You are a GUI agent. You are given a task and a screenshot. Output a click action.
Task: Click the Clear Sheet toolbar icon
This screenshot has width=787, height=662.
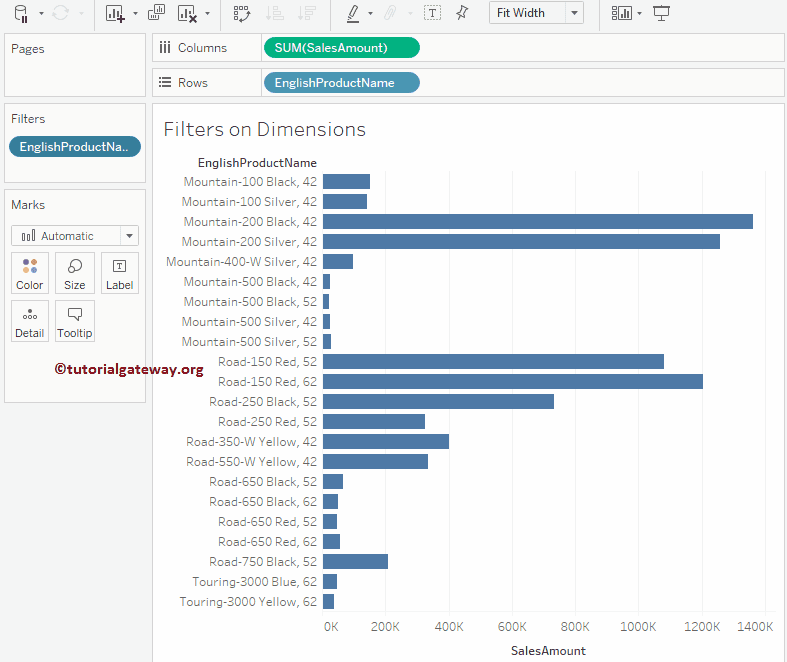tap(187, 13)
